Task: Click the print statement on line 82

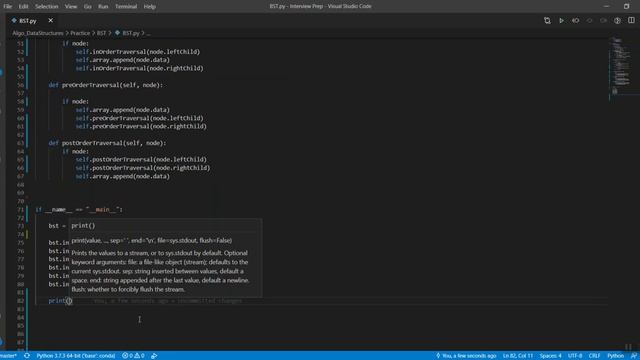Action: 60,301
